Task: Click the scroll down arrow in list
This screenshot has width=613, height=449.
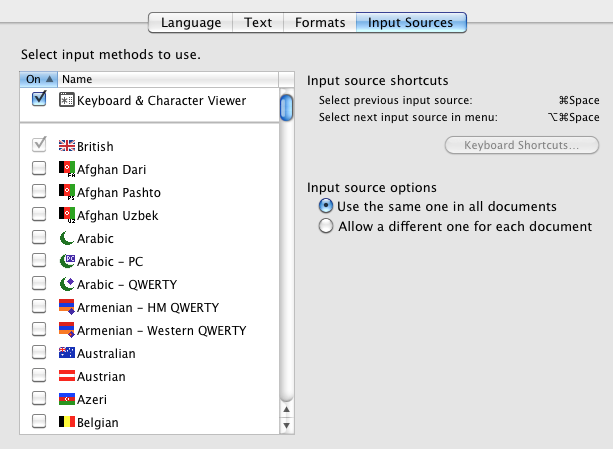Action: tap(287, 426)
